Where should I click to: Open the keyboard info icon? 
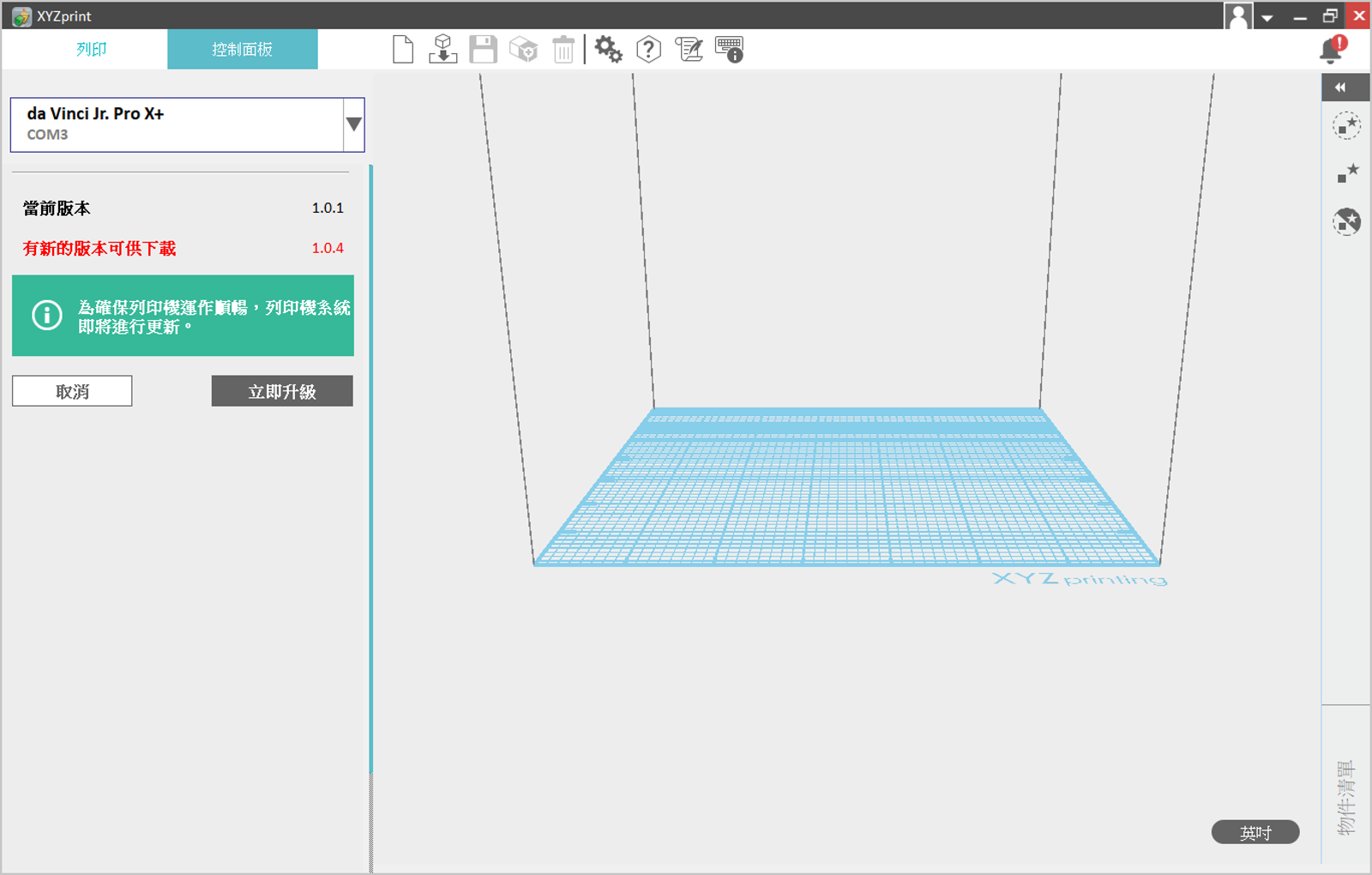730,50
